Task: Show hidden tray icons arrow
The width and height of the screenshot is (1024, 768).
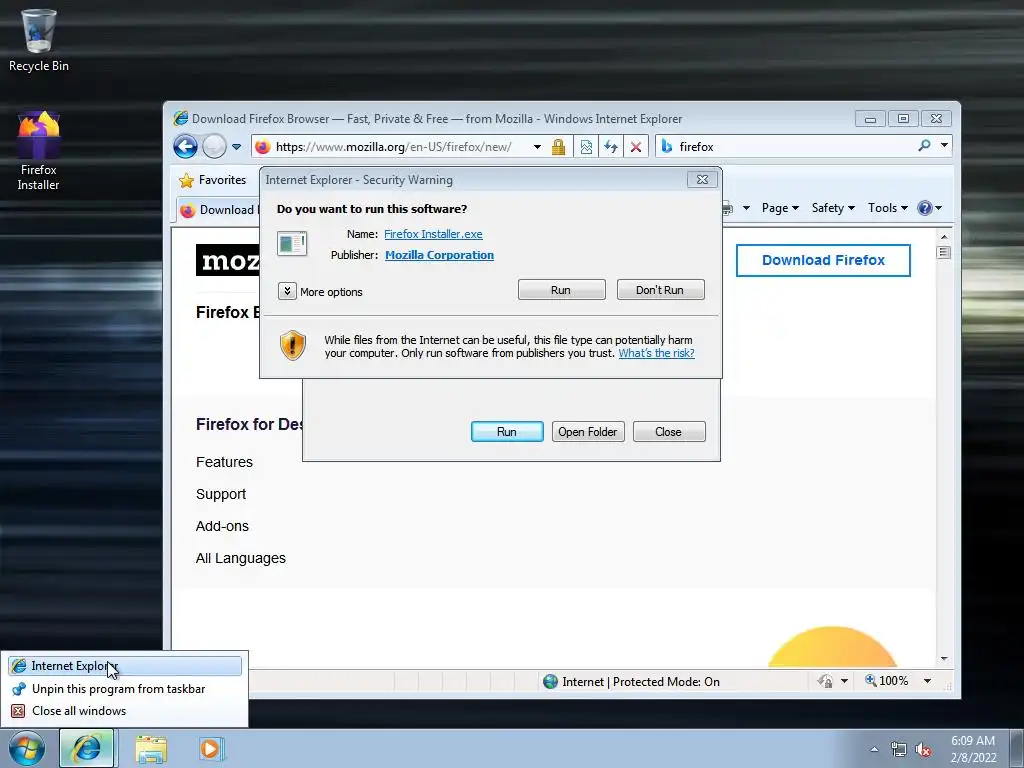Action: pyautogui.click(x=874, y=750)
